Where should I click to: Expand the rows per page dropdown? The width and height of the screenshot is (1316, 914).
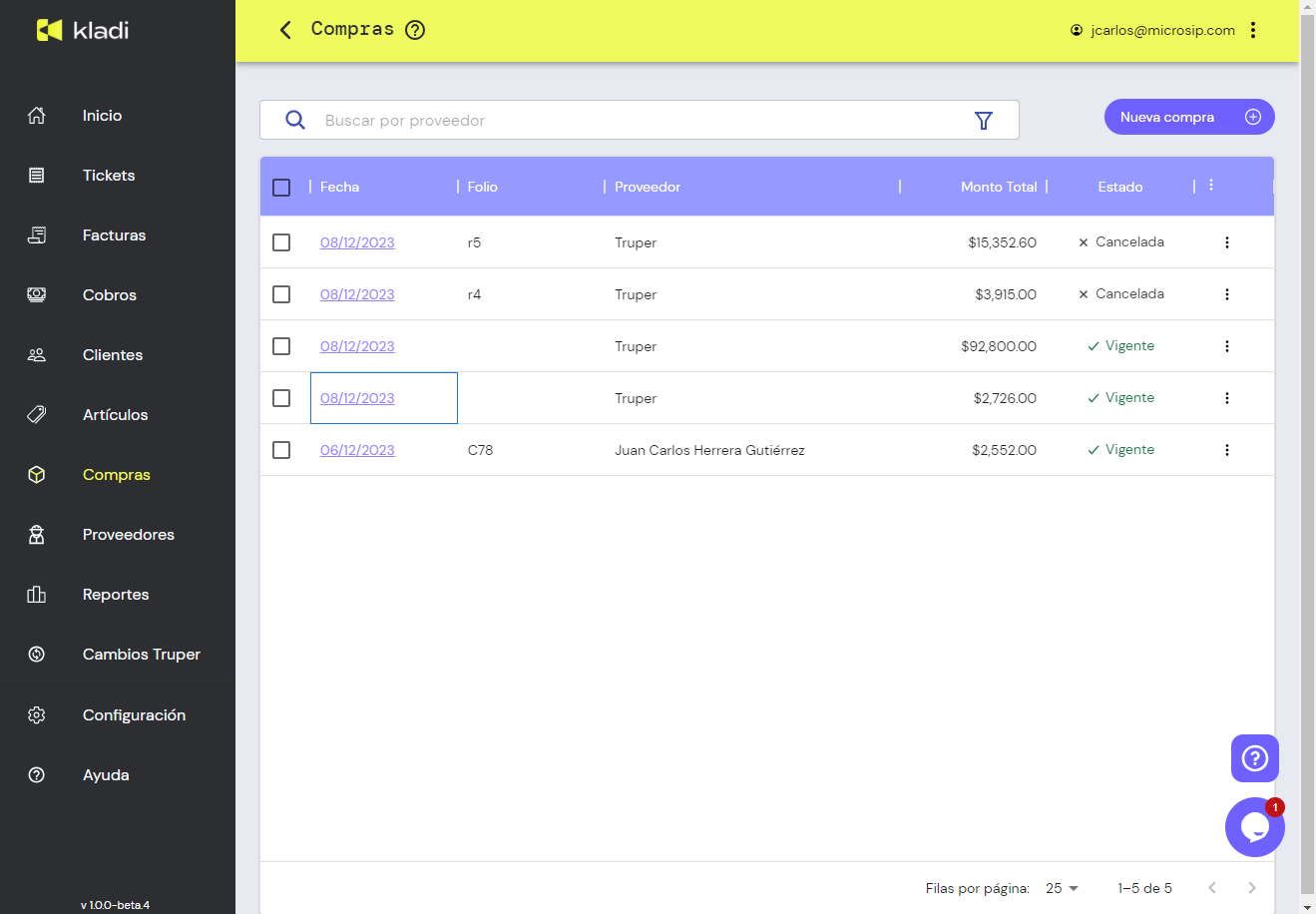(1063, 888)
